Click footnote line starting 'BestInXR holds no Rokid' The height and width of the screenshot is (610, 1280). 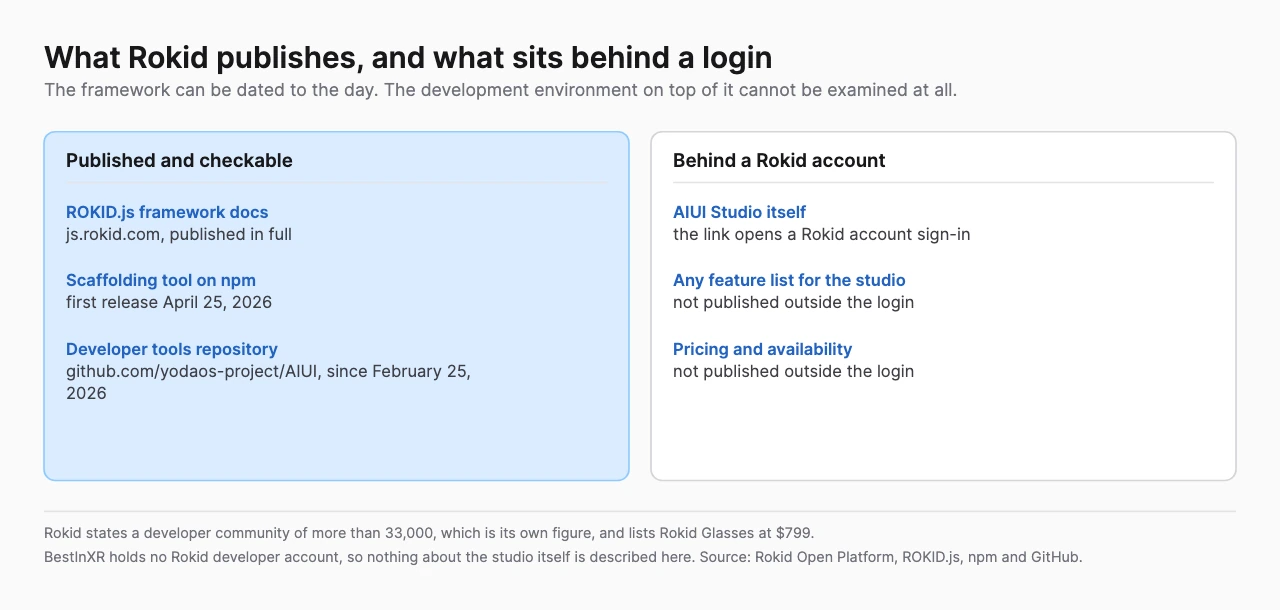pyautogui.click(x=563, y=557)
